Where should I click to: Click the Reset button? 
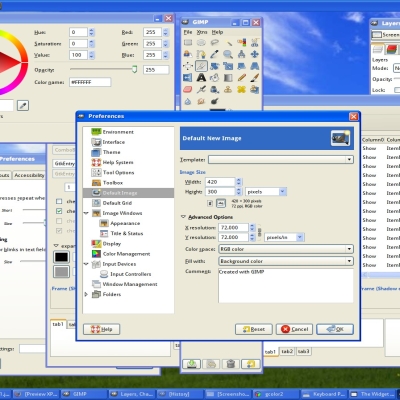(254, 329)
